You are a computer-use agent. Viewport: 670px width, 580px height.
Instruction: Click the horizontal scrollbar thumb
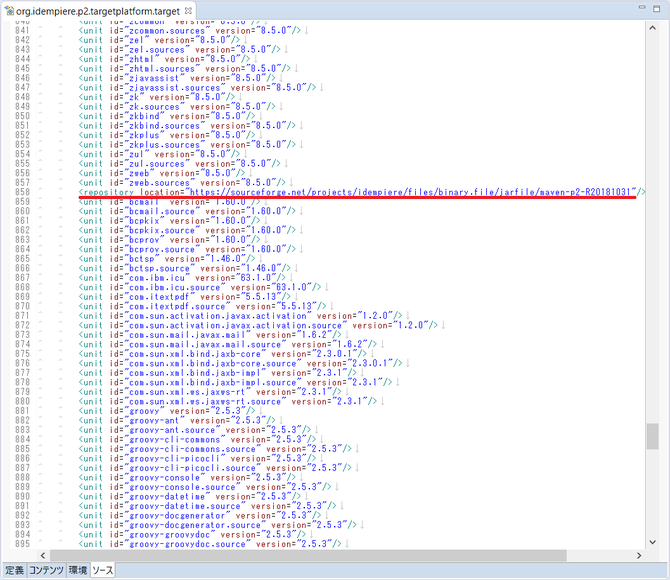308,556
